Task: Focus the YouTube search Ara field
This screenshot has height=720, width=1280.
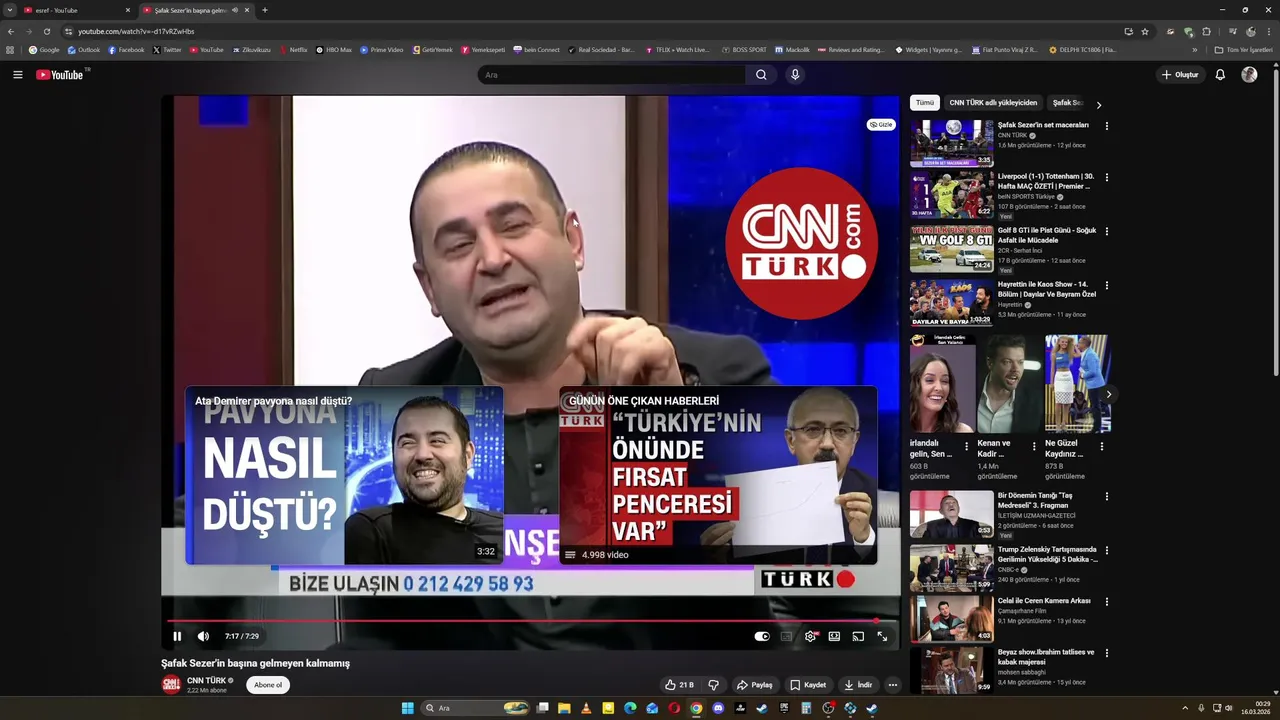Action: coord(612,75)
